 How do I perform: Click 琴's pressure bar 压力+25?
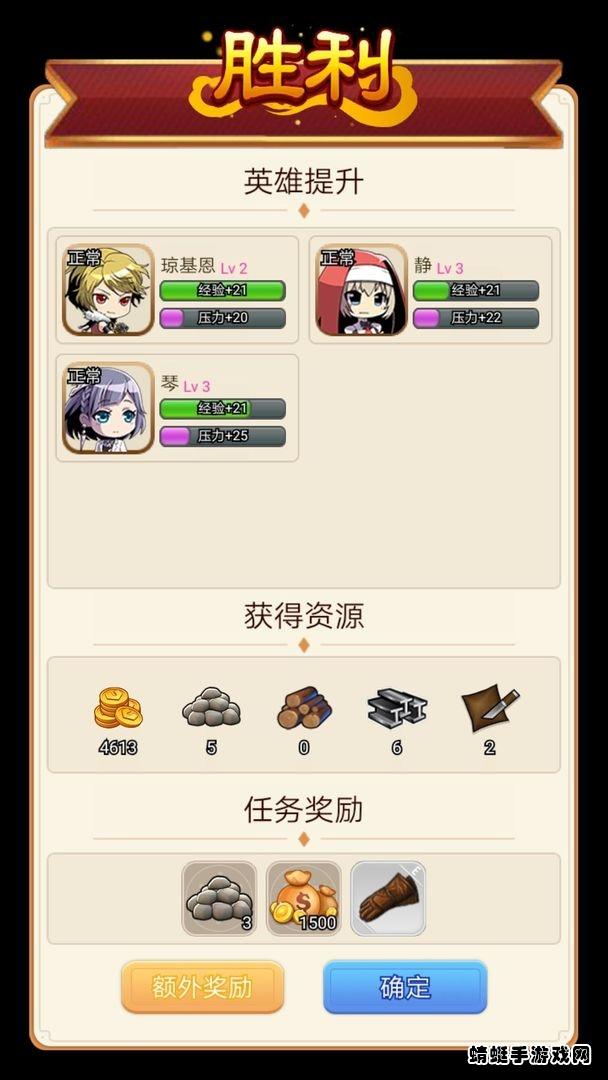[x=222, y=436]
